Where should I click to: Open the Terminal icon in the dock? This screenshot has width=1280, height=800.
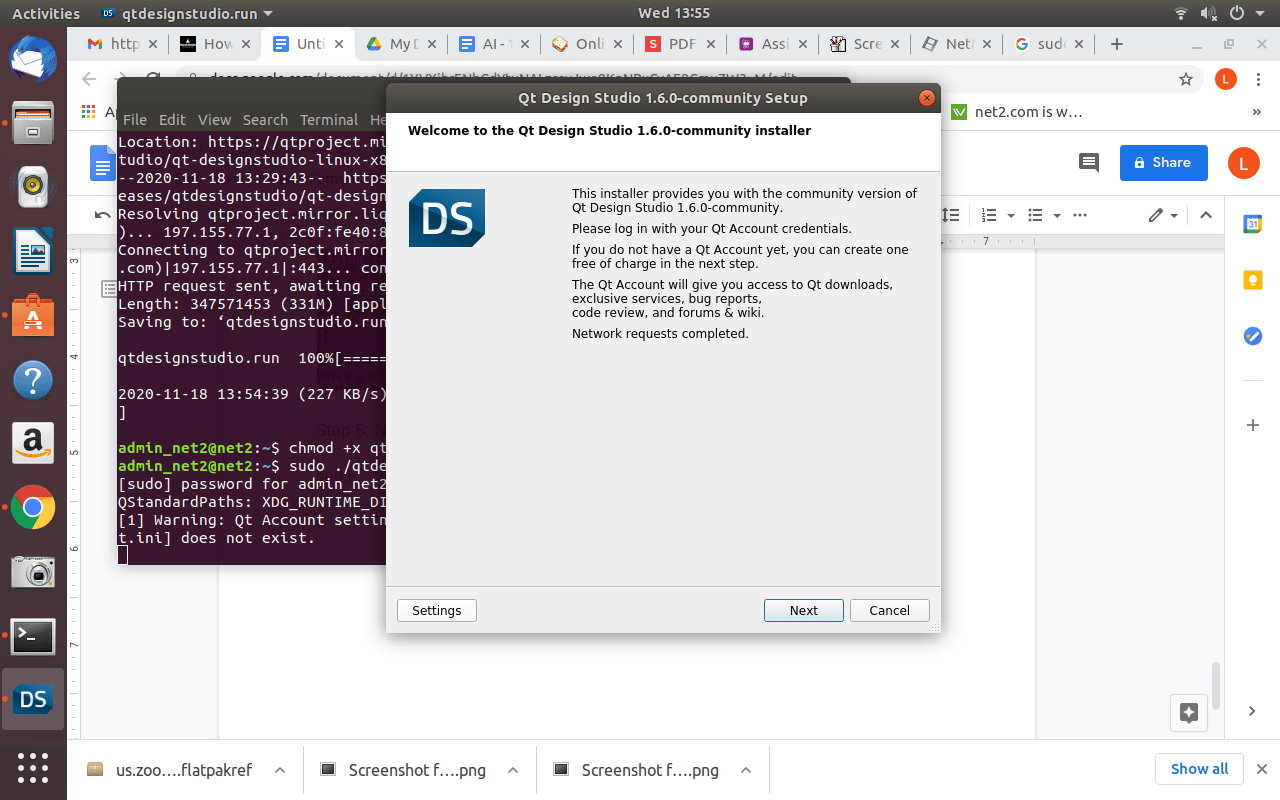pyautogui.click(x=33, y=635)
